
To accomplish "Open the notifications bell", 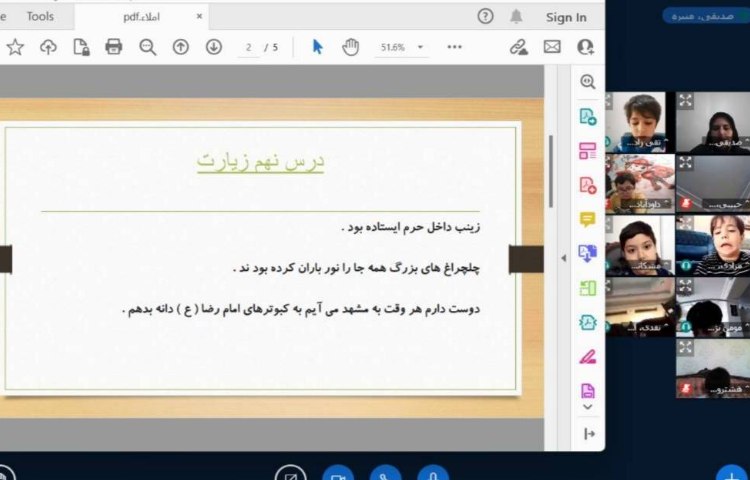I will pyautogui.click(x=516, y=17).
